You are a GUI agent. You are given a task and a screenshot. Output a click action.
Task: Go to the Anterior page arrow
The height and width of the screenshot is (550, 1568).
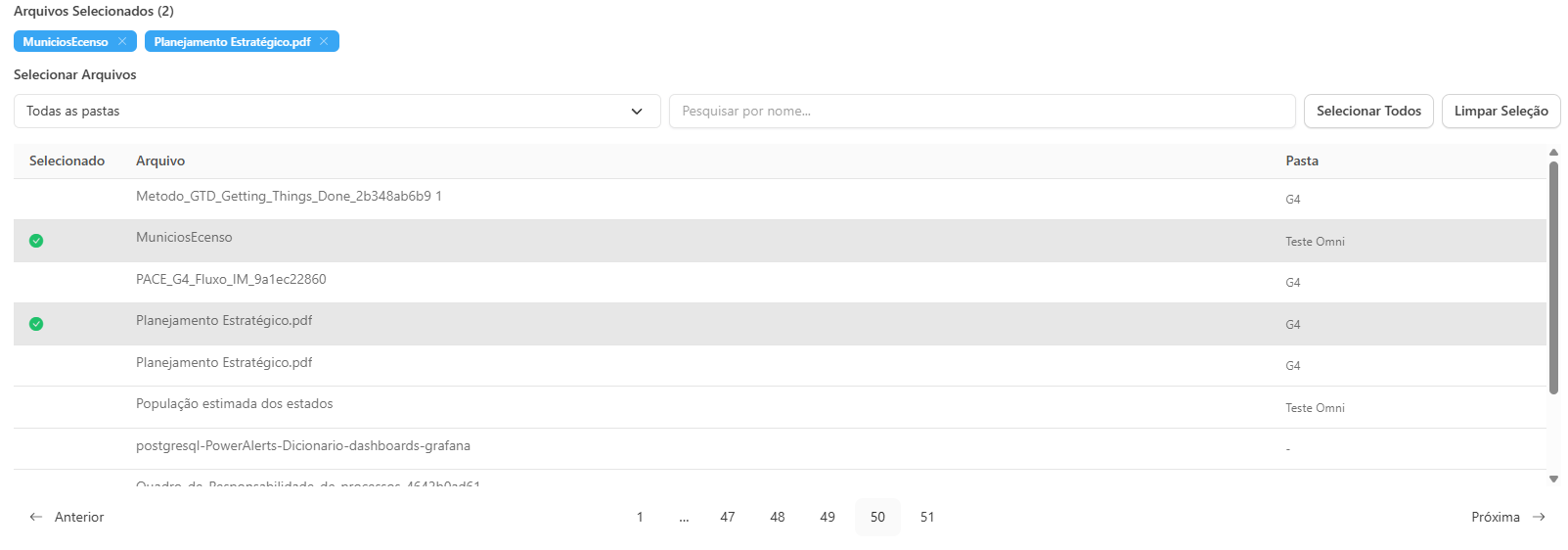pos(36,517)
